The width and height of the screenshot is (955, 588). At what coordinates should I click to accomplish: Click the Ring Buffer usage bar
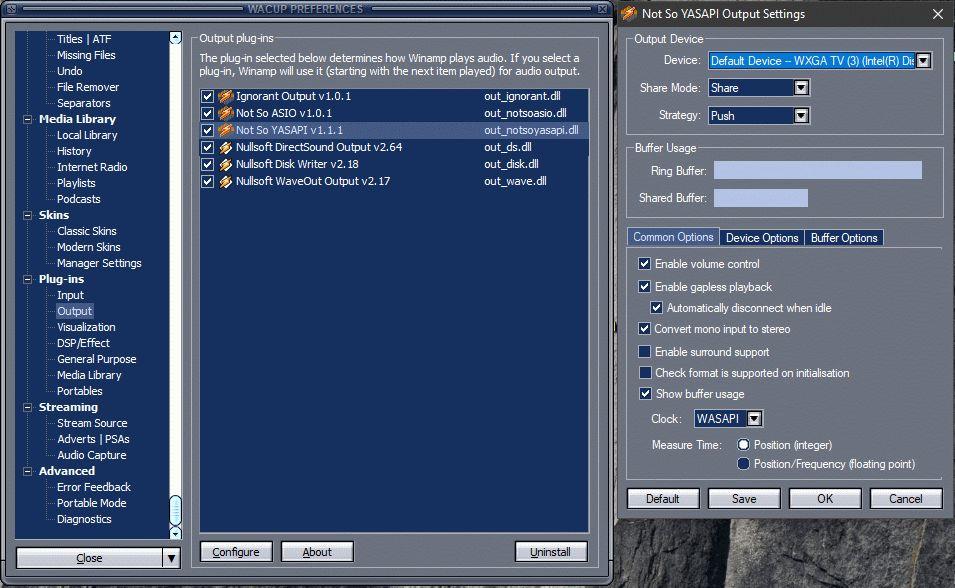click(817, 170)
